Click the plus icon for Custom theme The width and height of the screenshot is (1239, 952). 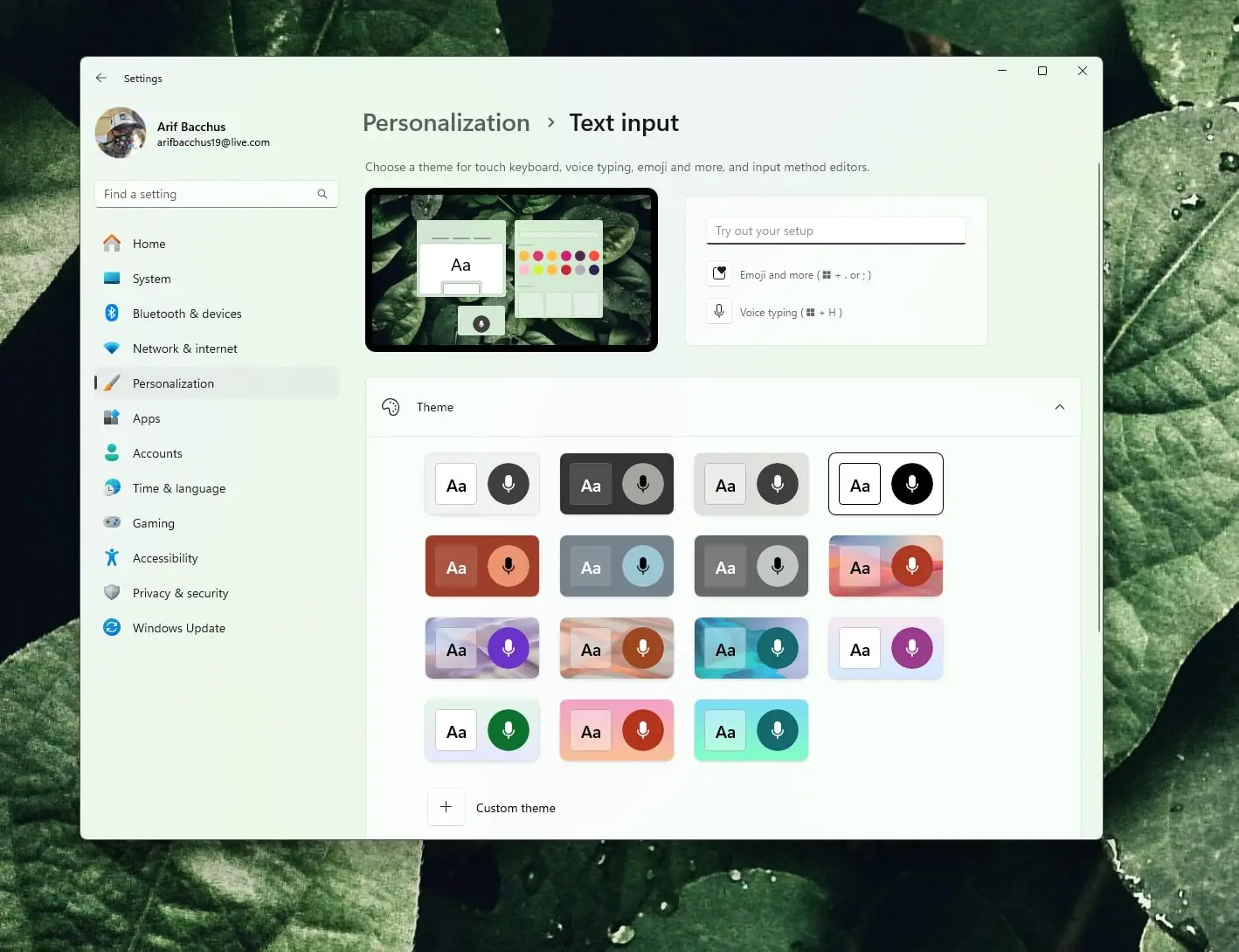coord(446,807)
